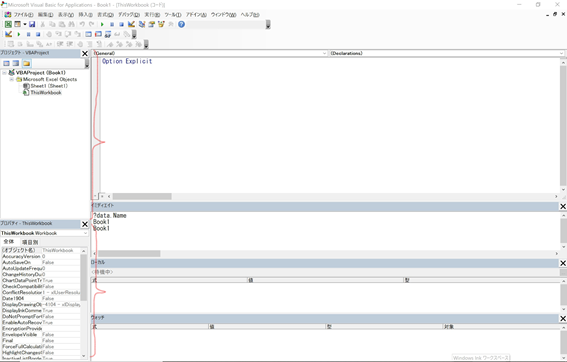Screen dimensions: 567x362
Task: Close the ローカル window
Action: click(563, 263)
